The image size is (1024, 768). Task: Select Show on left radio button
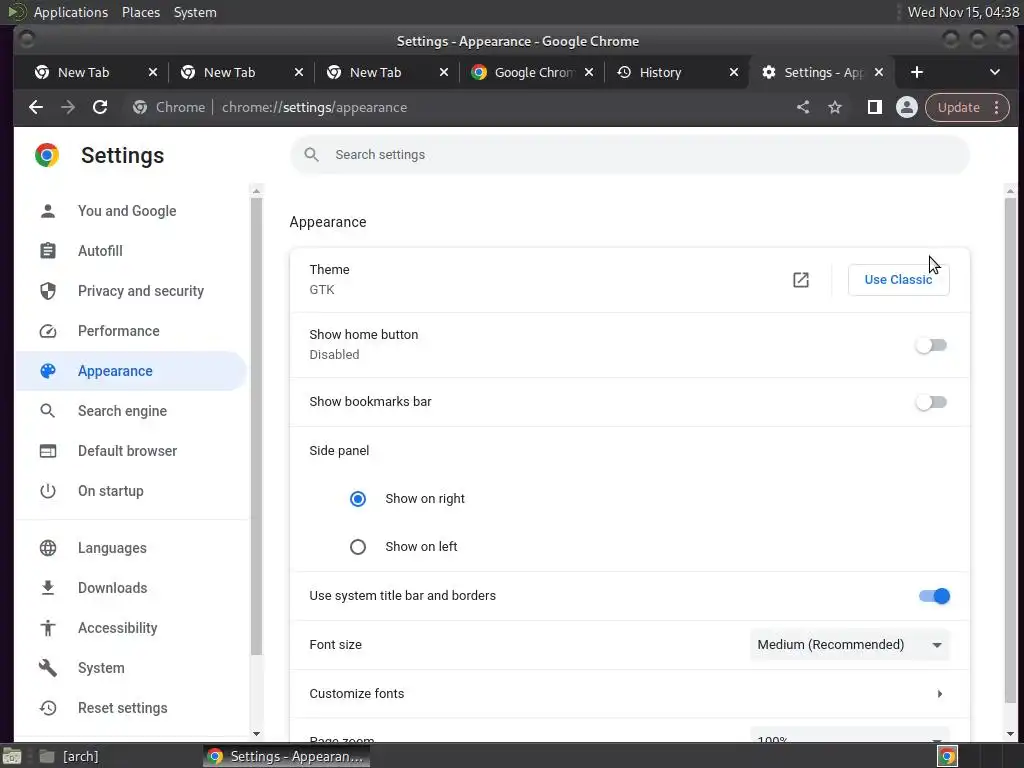[358, 547]
